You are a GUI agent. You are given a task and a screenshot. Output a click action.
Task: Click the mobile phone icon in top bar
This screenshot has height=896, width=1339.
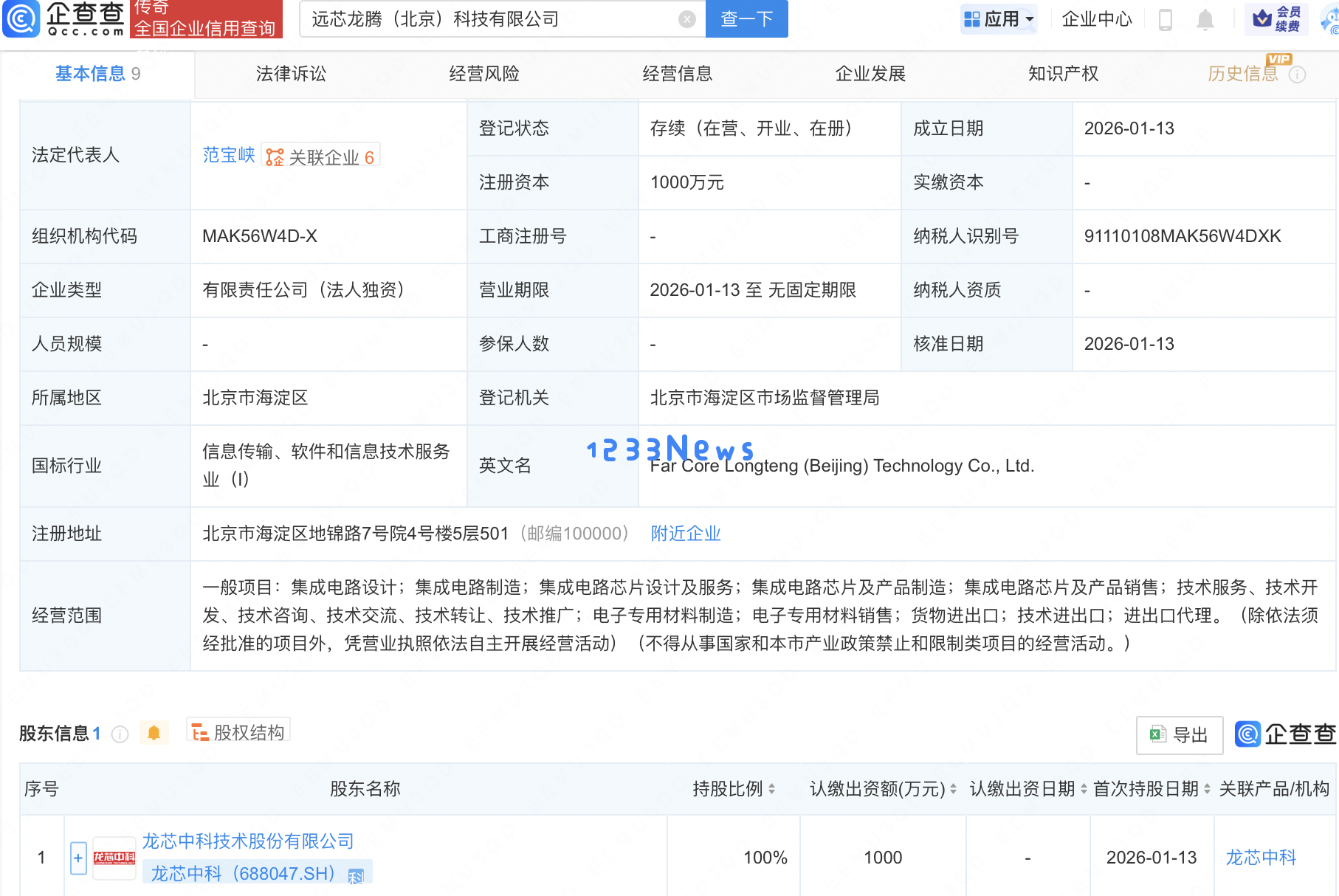1166,20
